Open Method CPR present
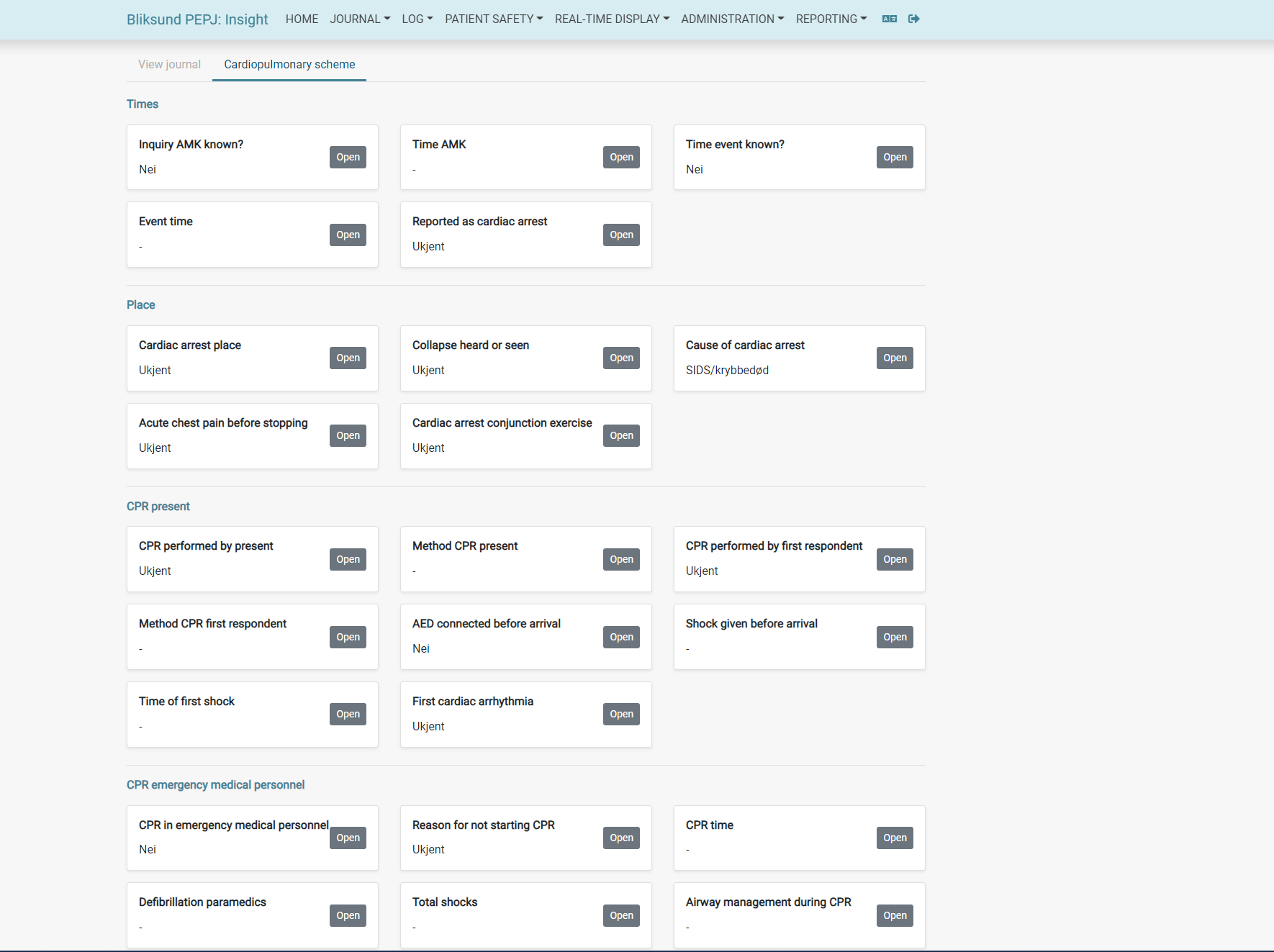1274x952 pixels. click(x=621, y=559)
